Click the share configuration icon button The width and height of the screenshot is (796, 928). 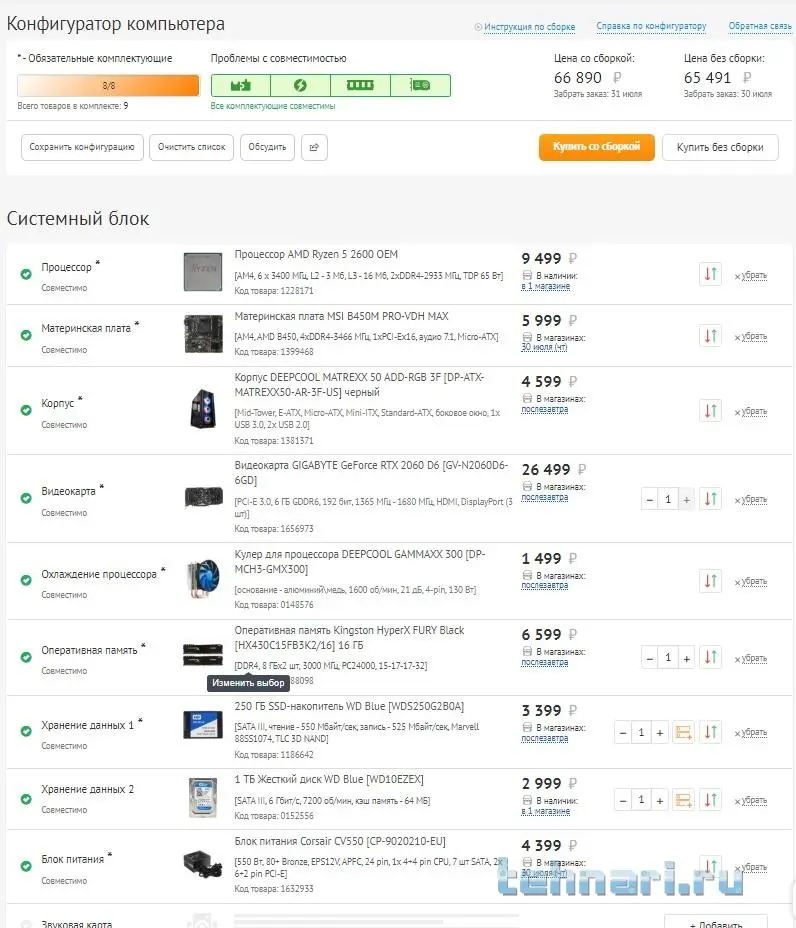click(314, 147)
